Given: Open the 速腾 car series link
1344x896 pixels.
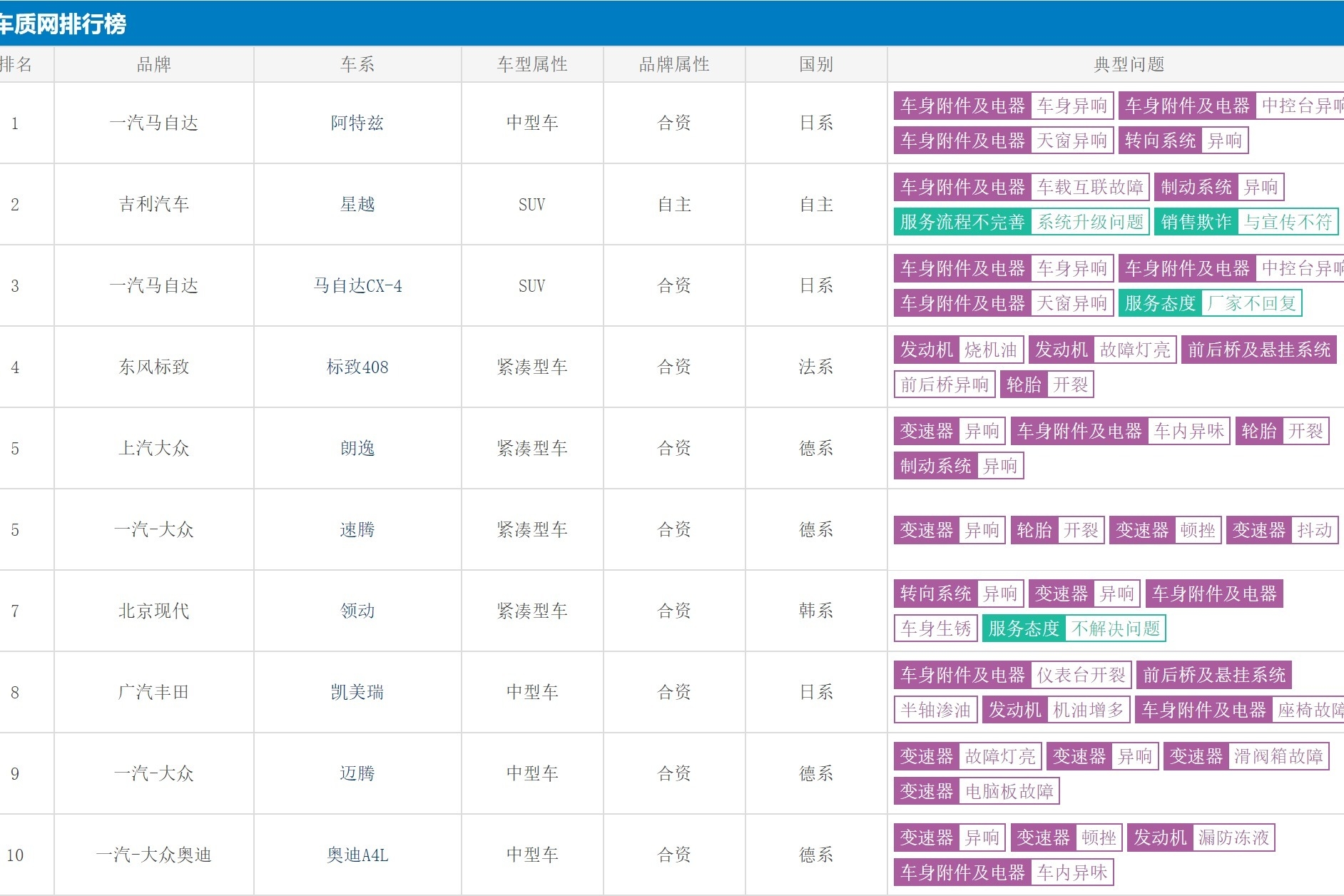Looking at the screenshot, I should click(x=357, y=530).
